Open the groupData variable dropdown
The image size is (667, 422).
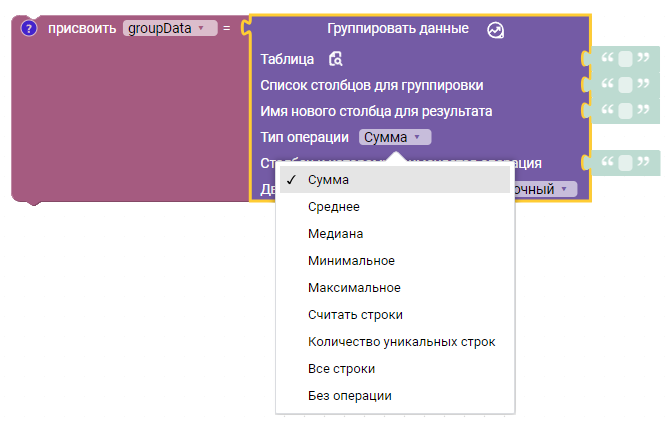(170, 28)
